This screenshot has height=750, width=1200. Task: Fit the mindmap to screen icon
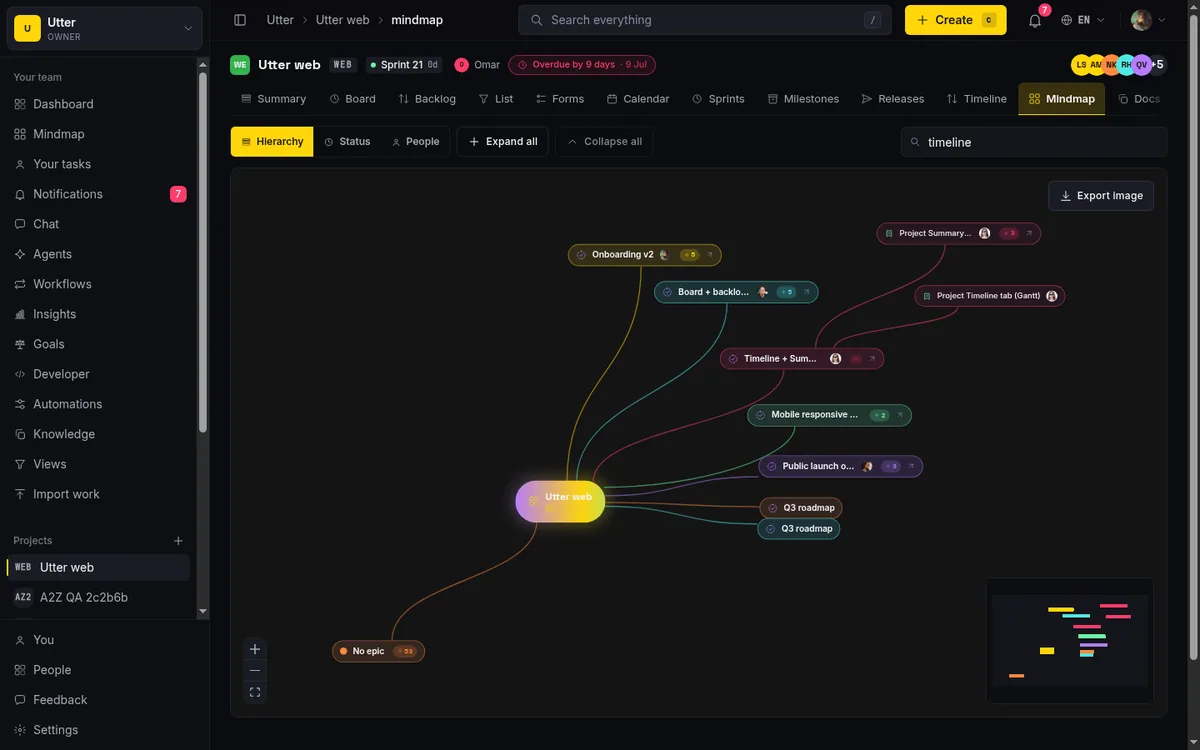(255, 692)
